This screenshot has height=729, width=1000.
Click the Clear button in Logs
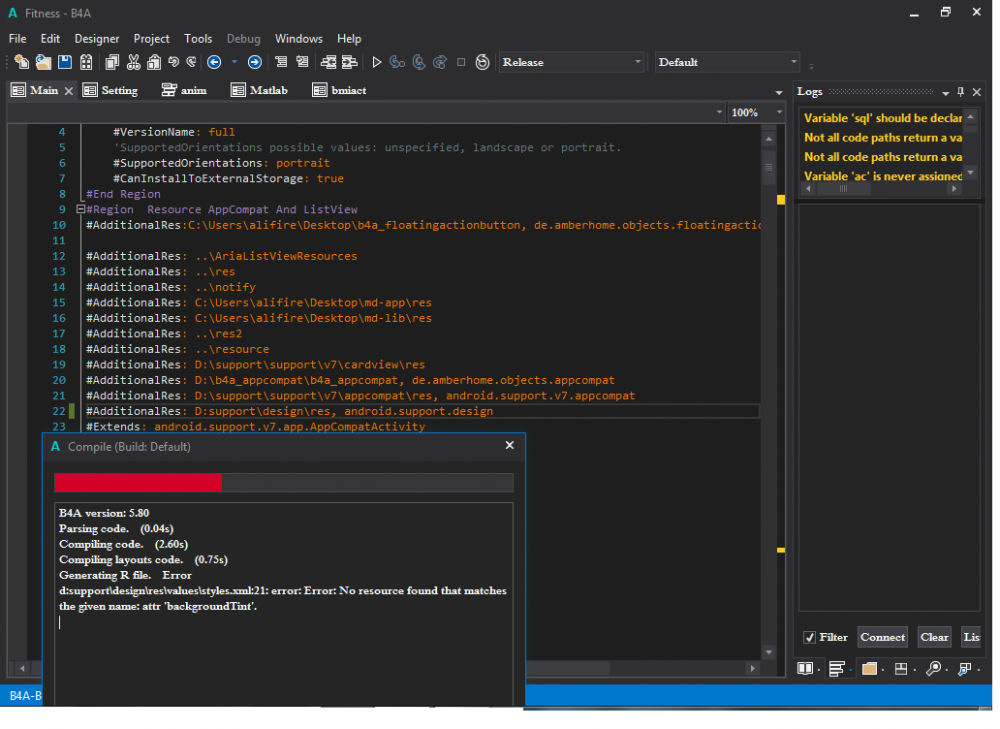coord(934,637)
